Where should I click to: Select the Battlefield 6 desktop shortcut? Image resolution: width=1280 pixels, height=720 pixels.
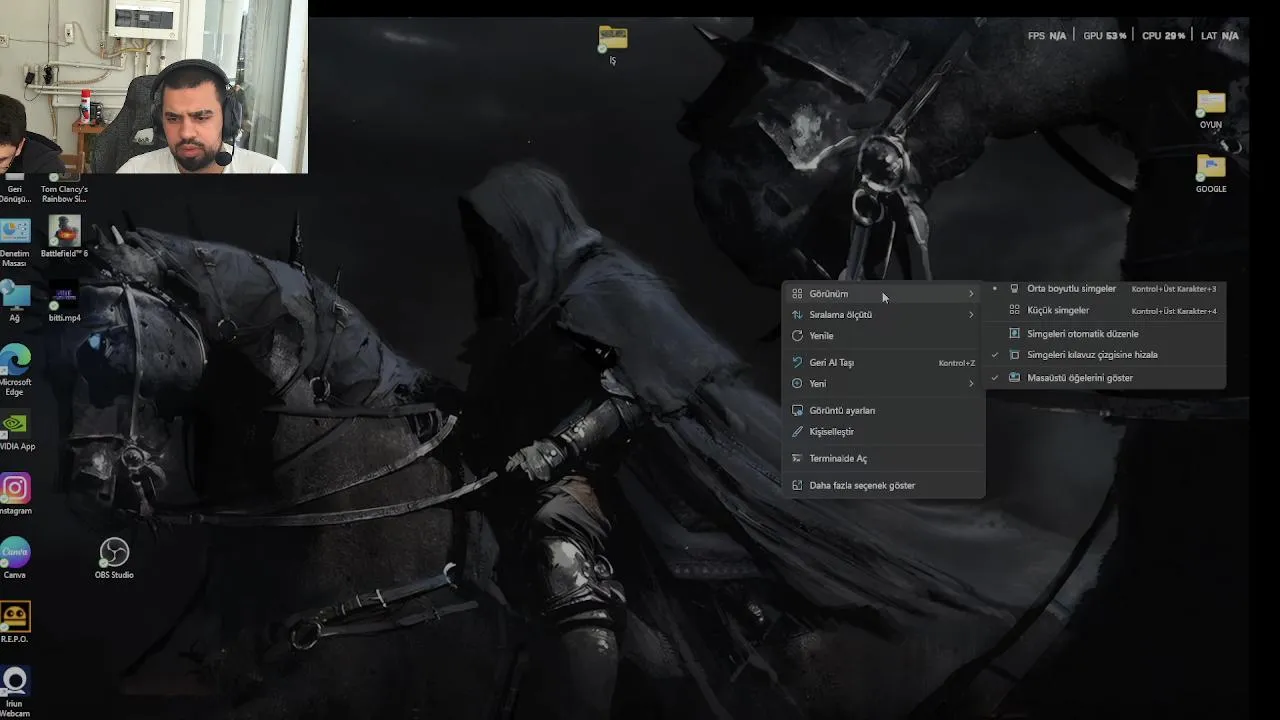pyautogui.click(x=64, y=238)
